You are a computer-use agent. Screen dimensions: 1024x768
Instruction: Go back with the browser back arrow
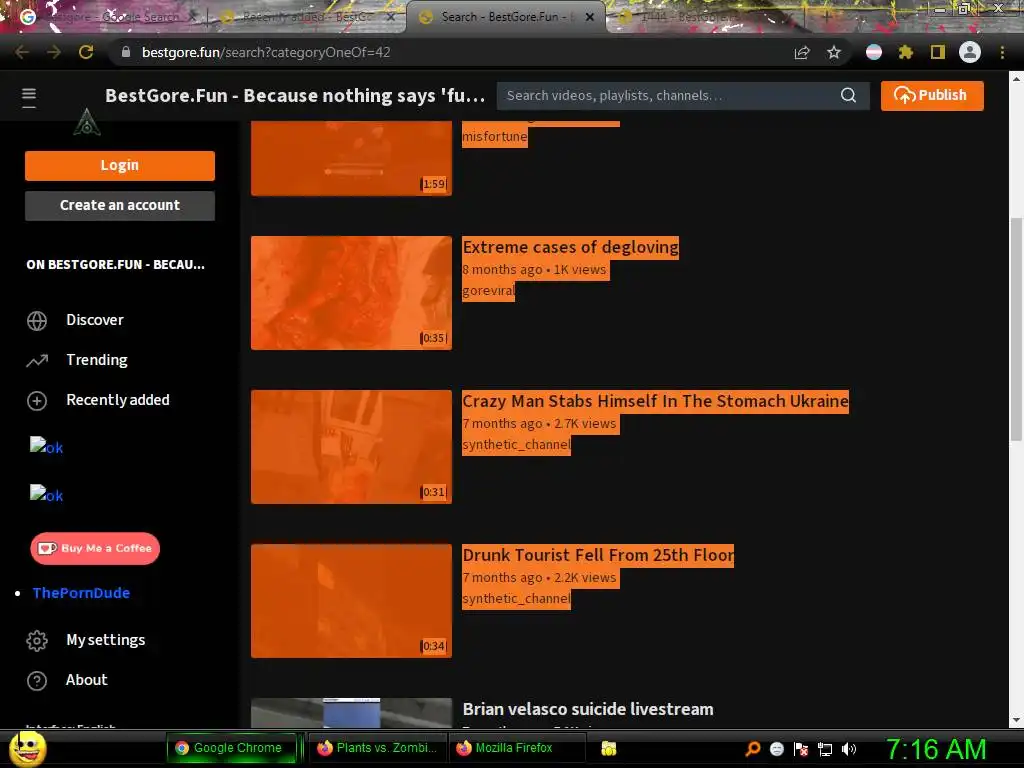22,52
